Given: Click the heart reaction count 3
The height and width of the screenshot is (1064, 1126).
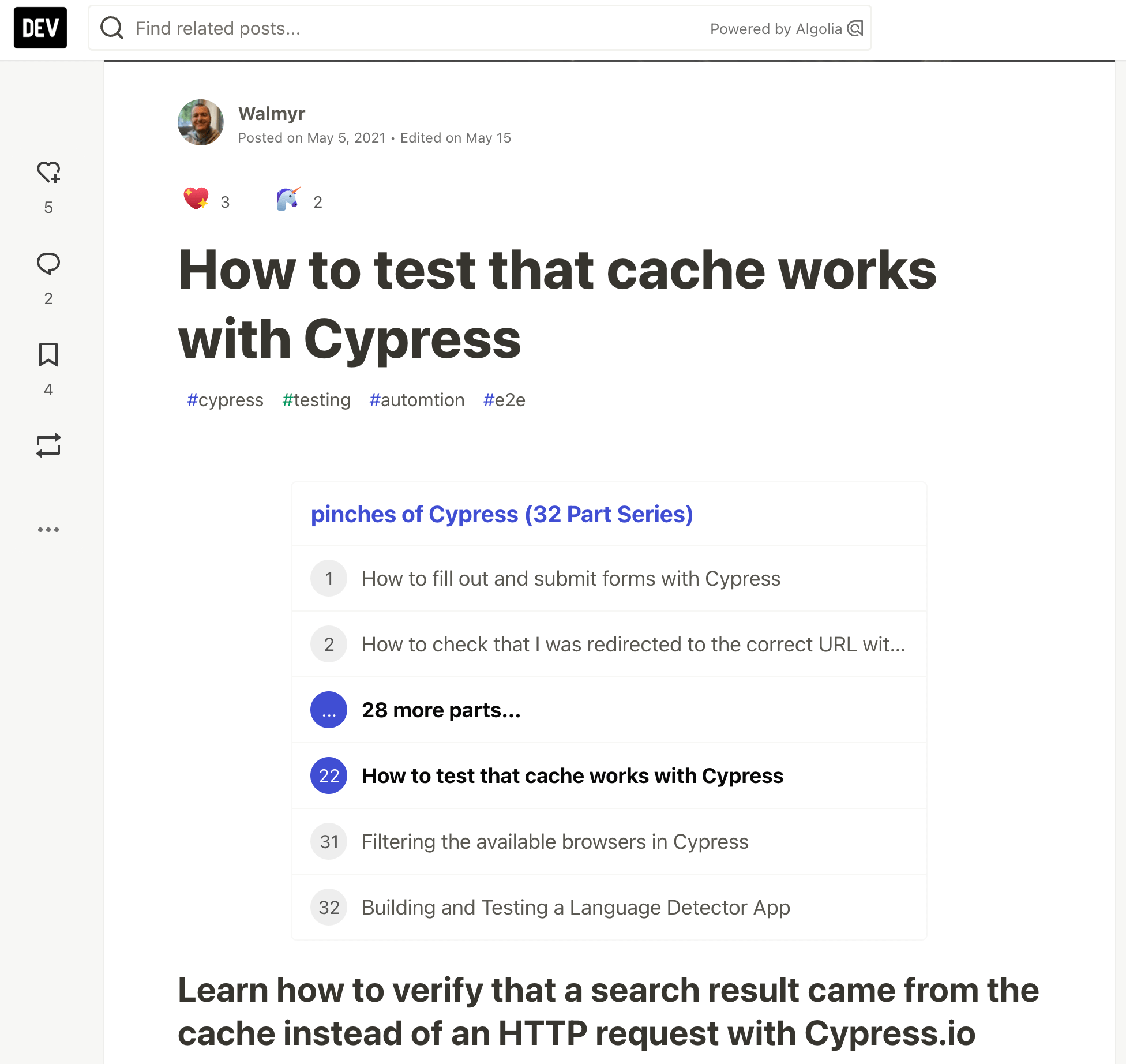Looking at the screenshot, I should pos(225,202).
